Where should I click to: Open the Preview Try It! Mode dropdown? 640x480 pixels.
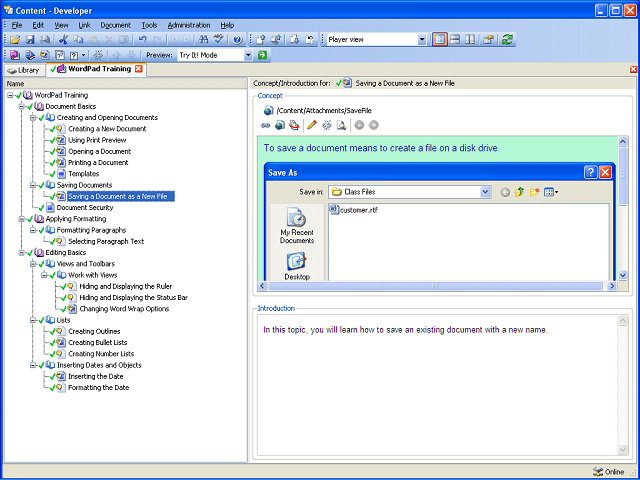pos(248,55)
